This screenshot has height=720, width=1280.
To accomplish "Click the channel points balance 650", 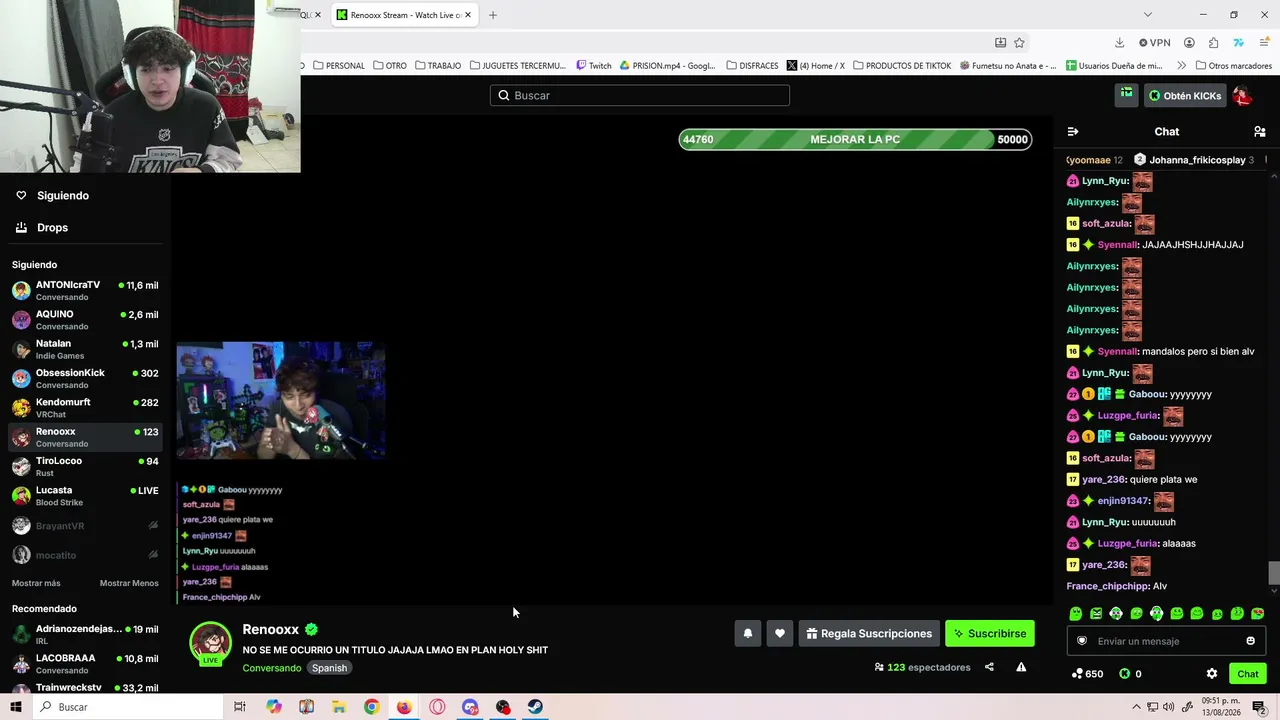I will point(1087,674).
